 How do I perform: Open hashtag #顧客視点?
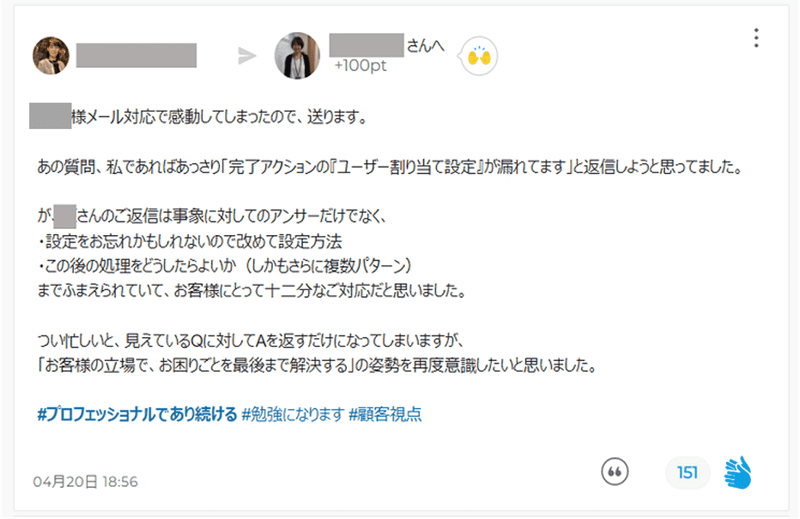tap(385, 414)
